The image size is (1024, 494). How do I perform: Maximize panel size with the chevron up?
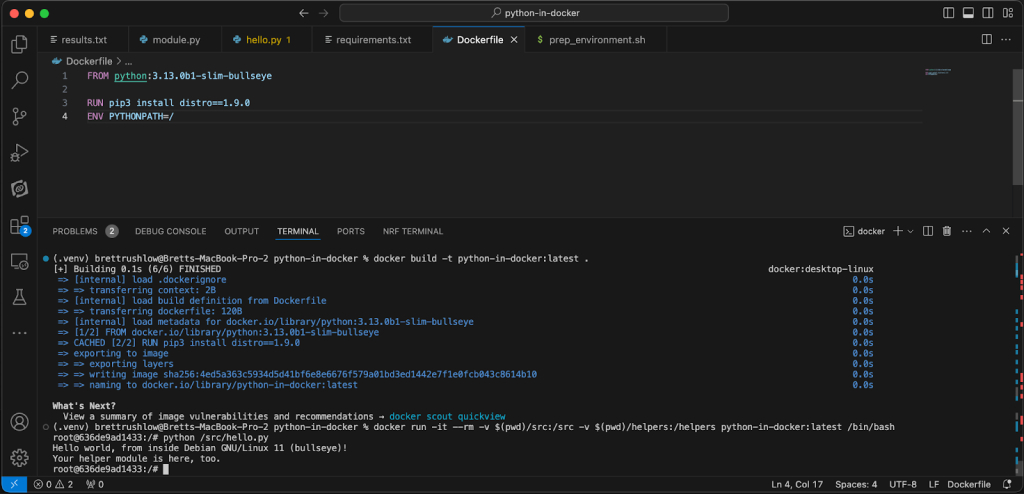(x=986, y=231)
